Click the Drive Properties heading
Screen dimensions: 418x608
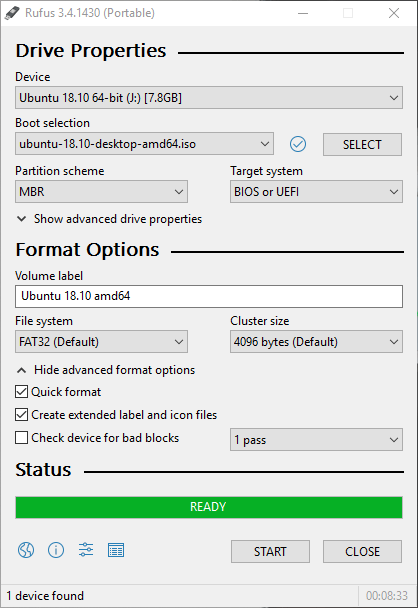[91, 51]
